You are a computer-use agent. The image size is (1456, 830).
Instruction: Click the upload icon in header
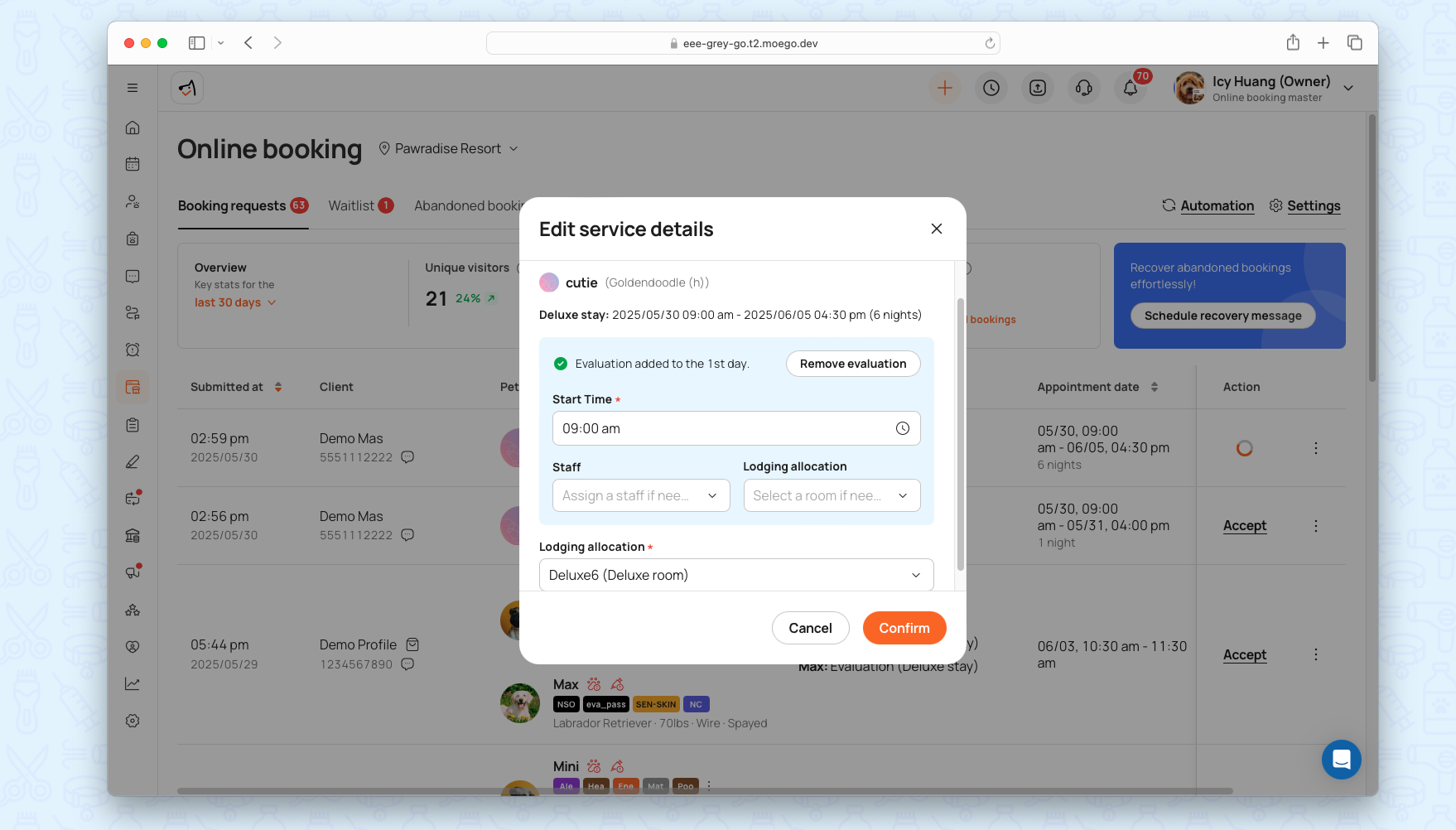1038,88
